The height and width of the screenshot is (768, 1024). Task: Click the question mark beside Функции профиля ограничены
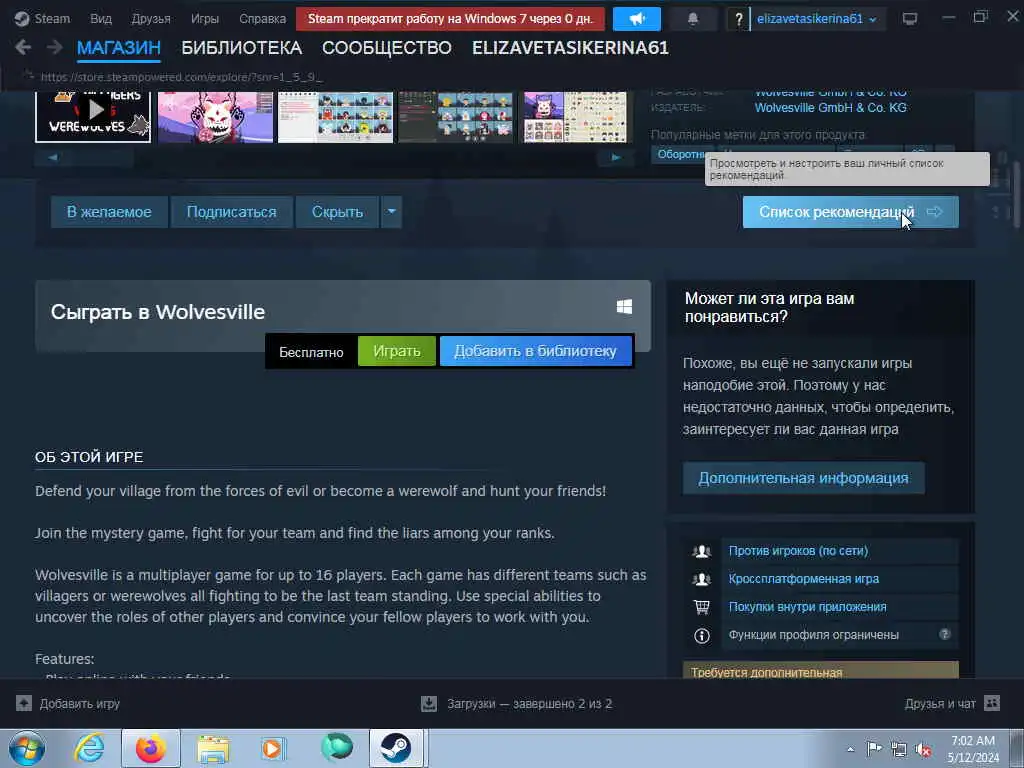point(944,634)
